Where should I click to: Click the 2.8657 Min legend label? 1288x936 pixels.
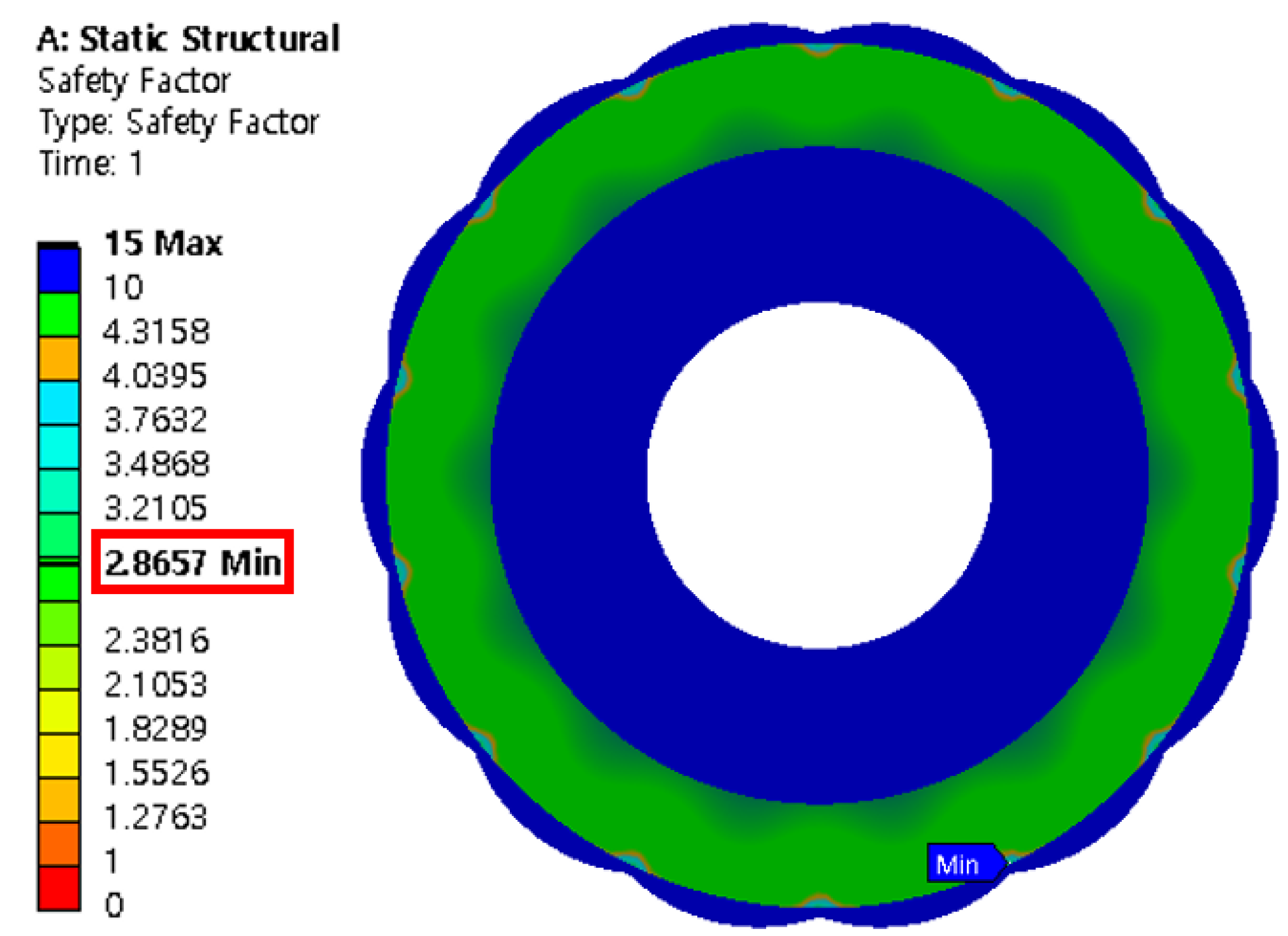[x=193, y=563]
